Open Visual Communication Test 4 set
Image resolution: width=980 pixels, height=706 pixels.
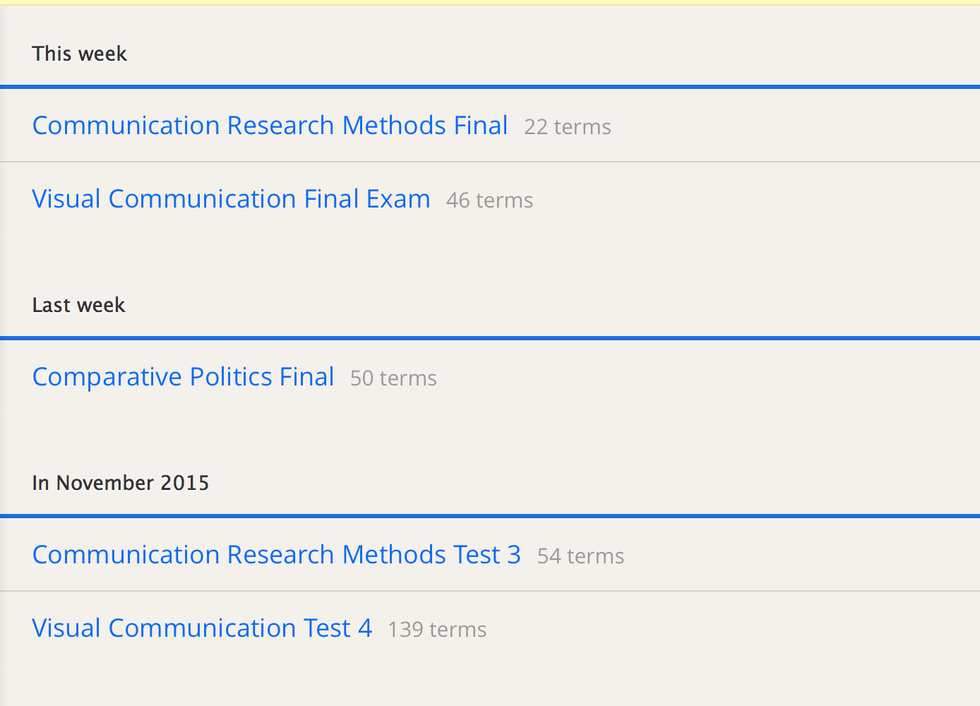coord(202,629)
